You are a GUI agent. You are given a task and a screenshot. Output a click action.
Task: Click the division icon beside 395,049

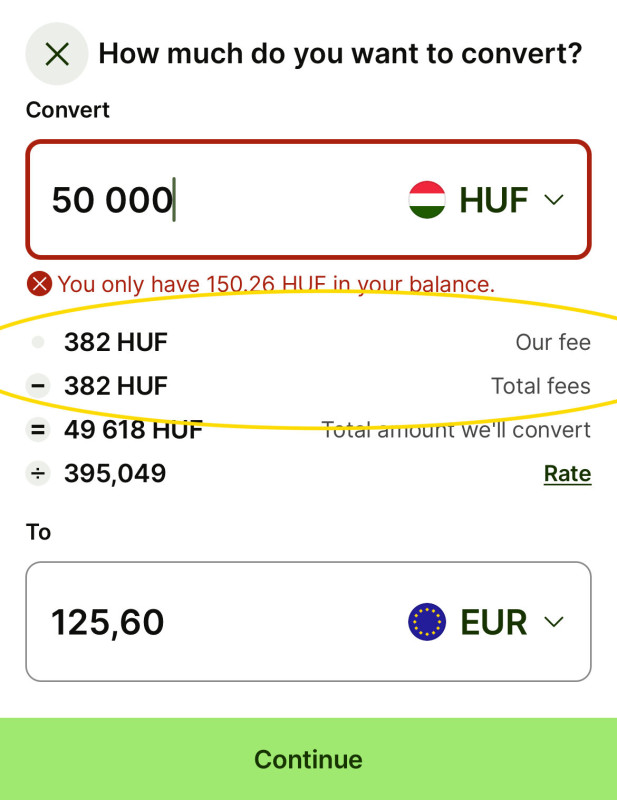[x=38, y=474]
